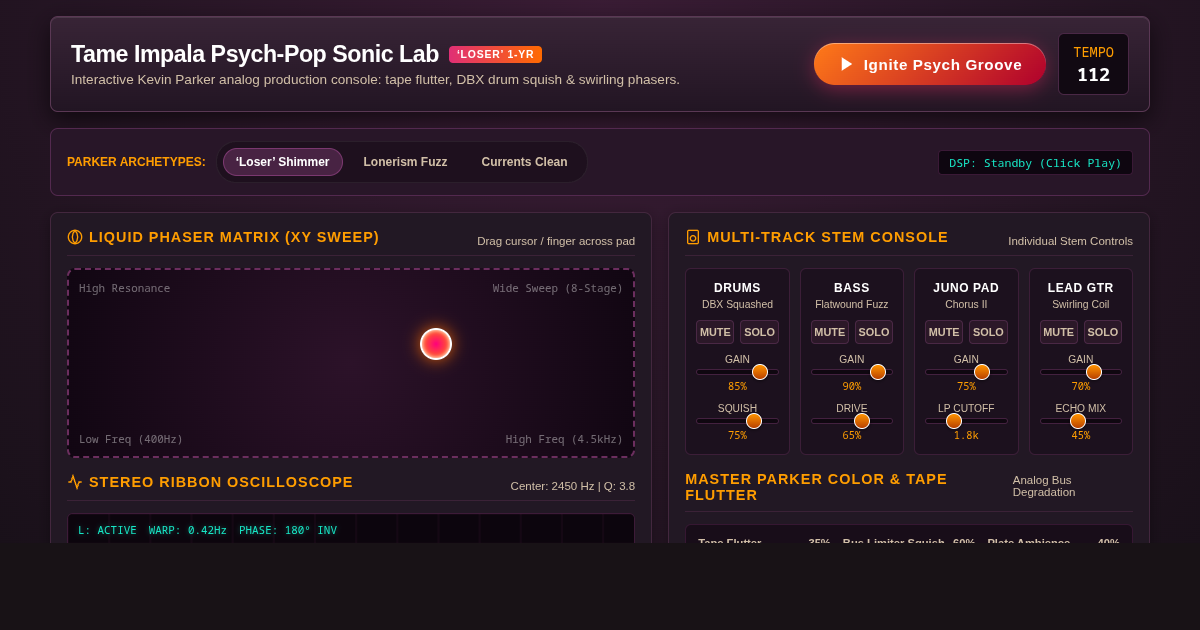The image size is (1200, 630).
Task: Click the Lead Gtr echo mix slider
Action: point(1081,421)
